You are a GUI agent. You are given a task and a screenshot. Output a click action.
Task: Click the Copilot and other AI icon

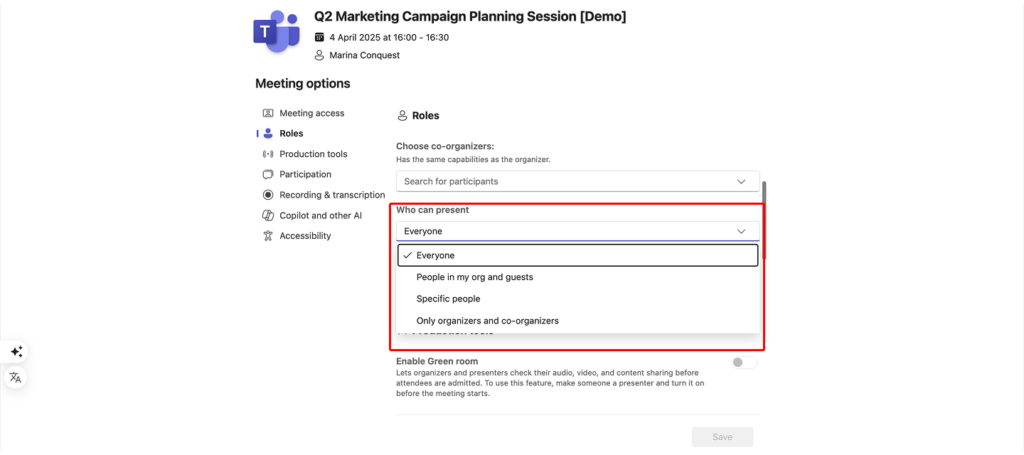pos(268,215)
